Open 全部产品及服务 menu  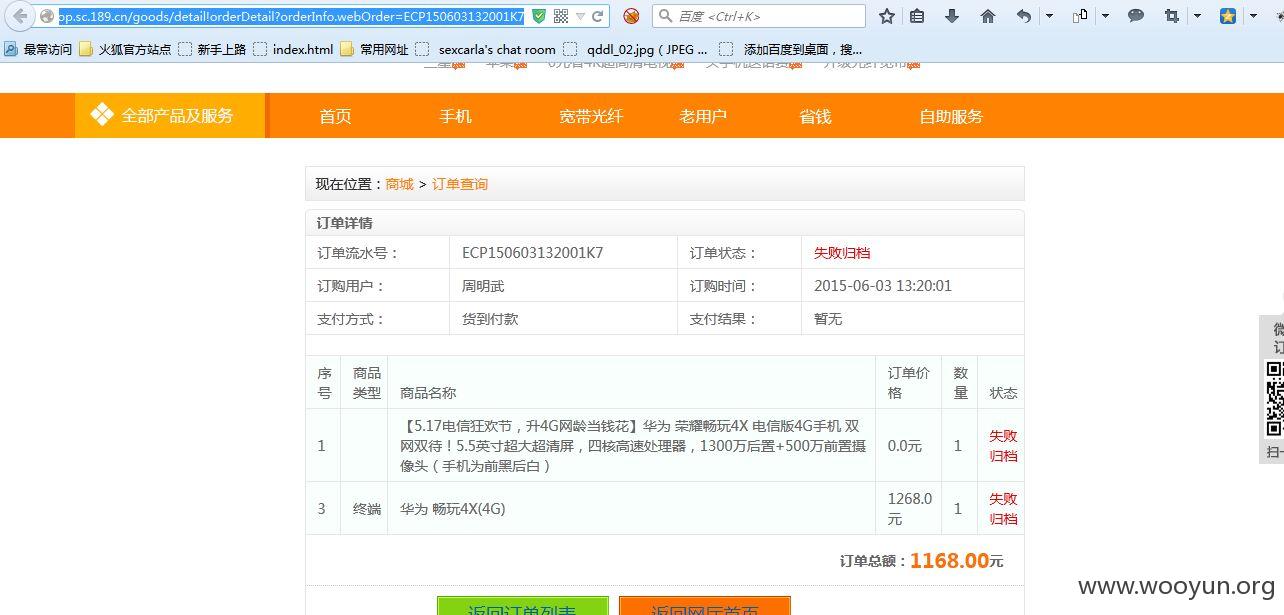170,116
